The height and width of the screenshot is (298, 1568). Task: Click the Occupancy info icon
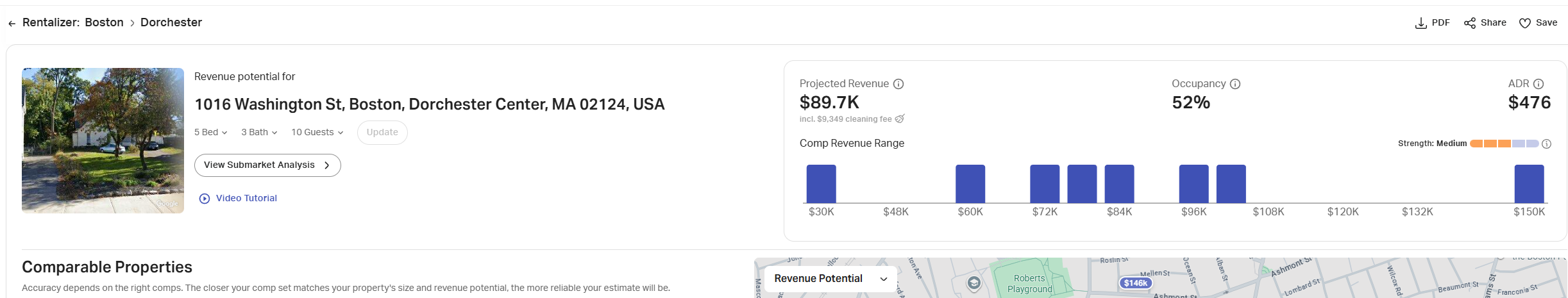1235,84
